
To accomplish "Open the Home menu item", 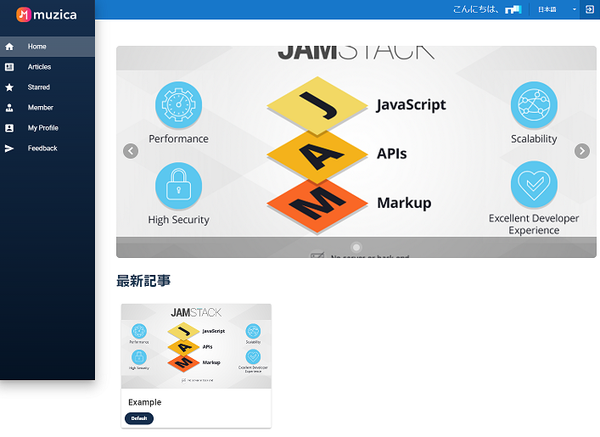I will click(47, 47).
